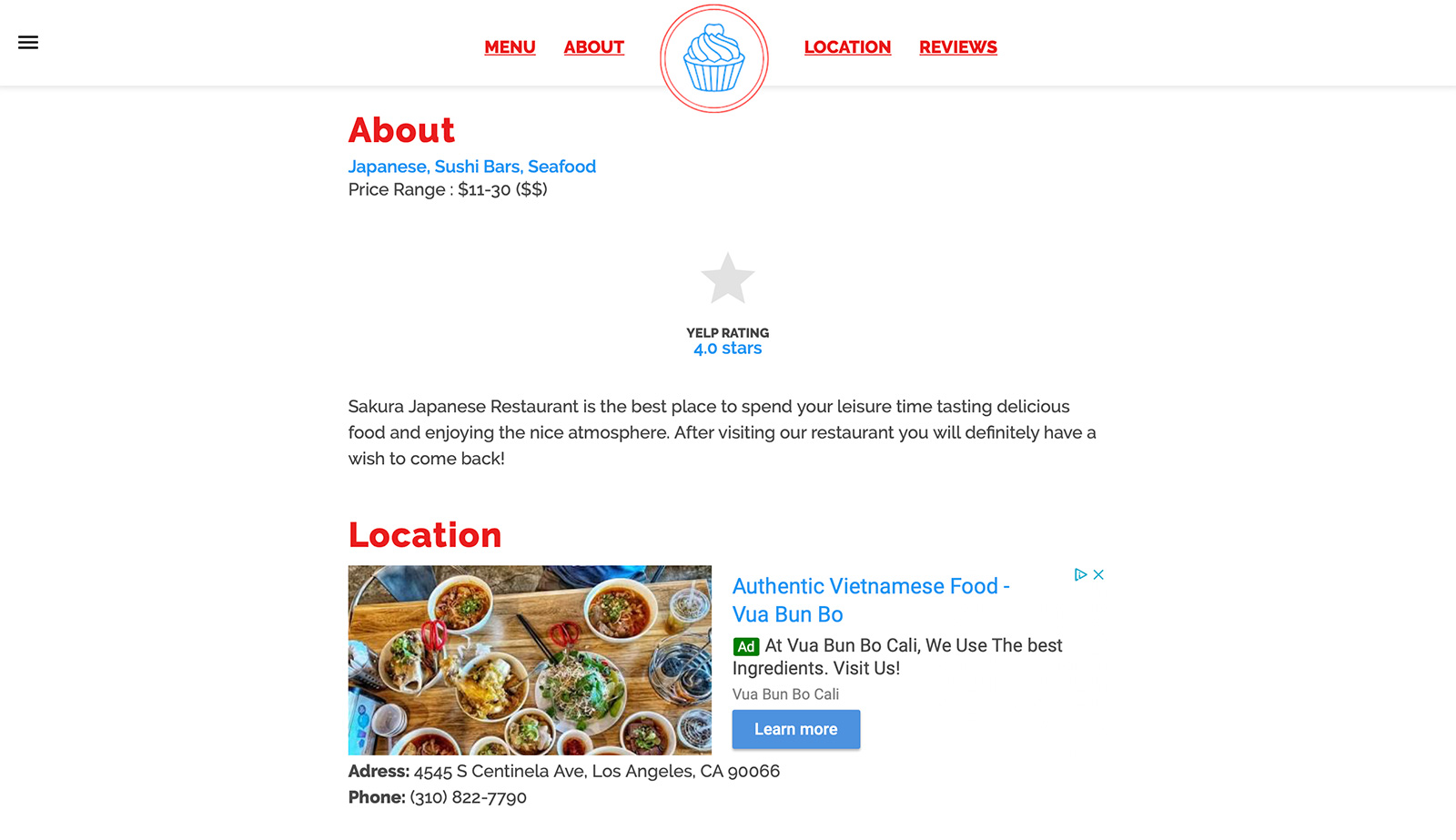Image resolution: width=1456 pixels, height=840 pixels.
Task: Open the LOCATION navigation link
Action: click(847, 47)
